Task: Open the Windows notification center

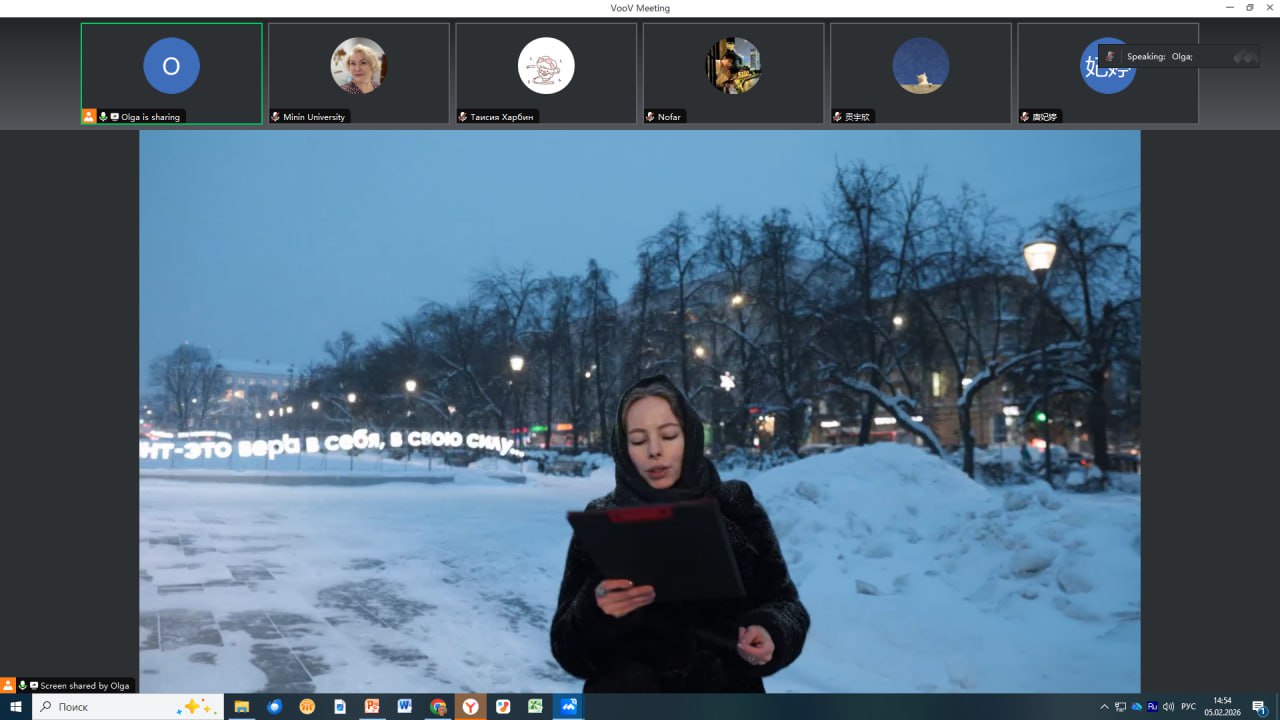Action: pos(1259,706)
